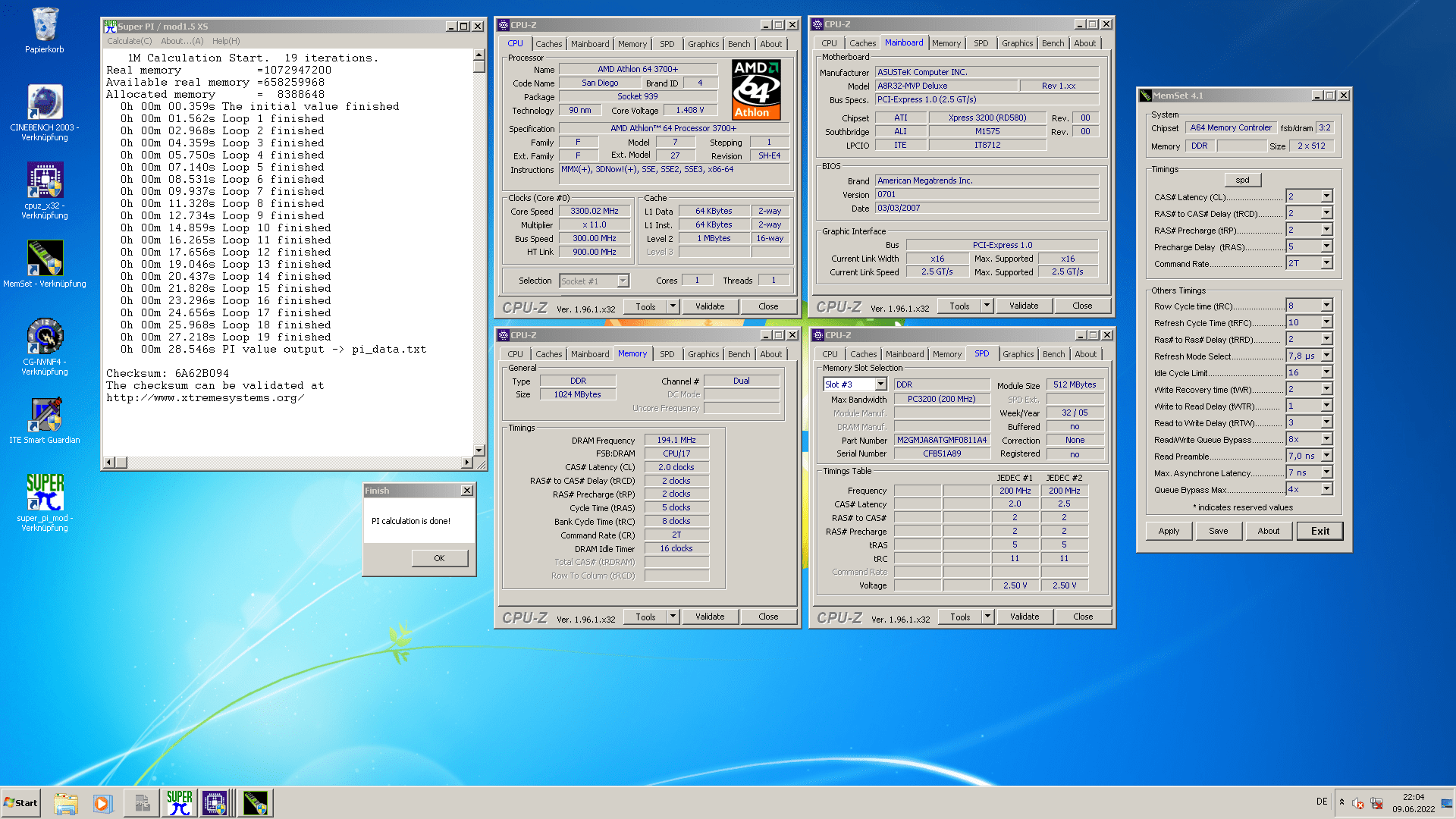The image size is (1456, 819).
Task: Open Precharge Delay (tRAS) dropdown
Action: click(1326, 246)
